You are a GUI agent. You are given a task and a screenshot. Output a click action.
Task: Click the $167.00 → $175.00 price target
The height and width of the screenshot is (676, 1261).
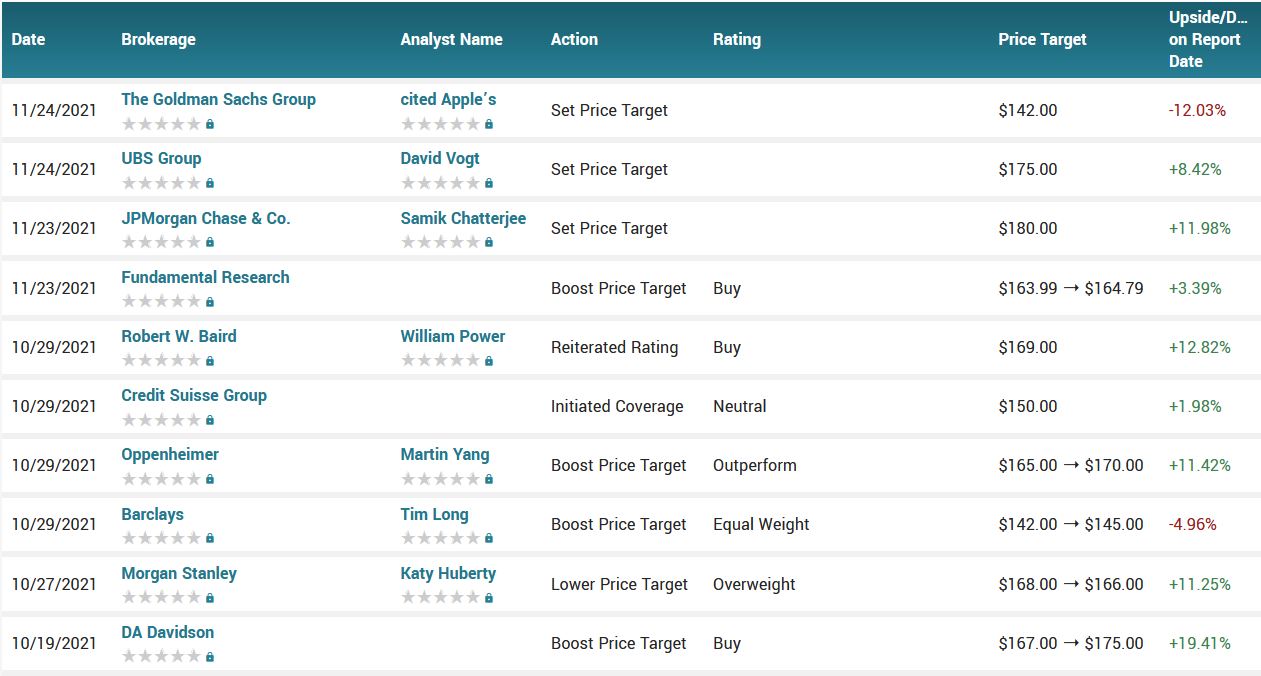[x=1071, y=643]
